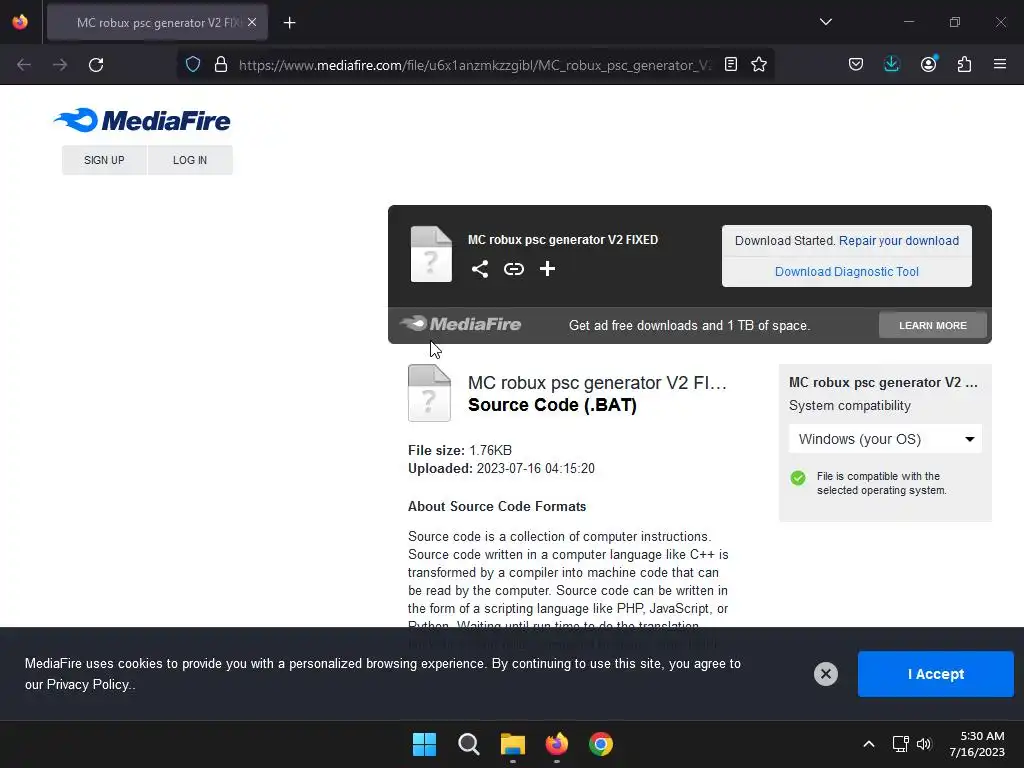
Task: Click the site security padlock icon
Action: click(221, 65)
